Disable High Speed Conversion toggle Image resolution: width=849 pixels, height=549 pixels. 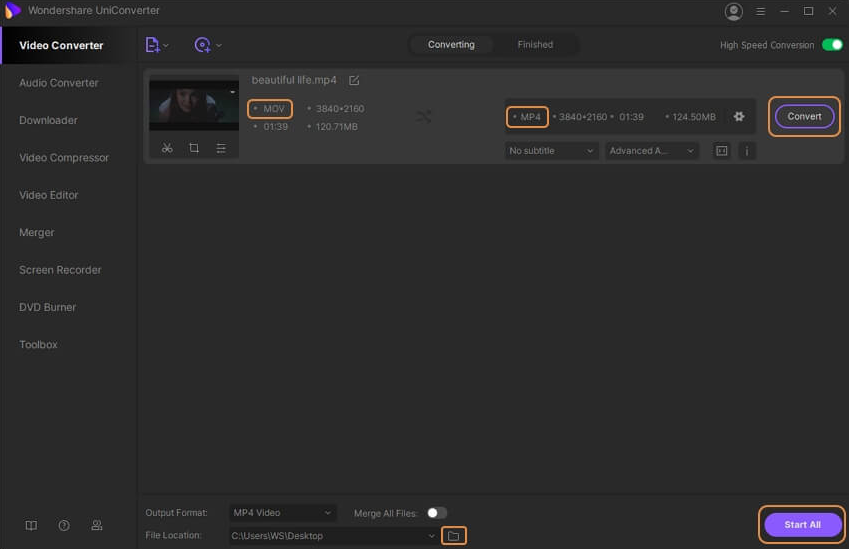[831, 45]
